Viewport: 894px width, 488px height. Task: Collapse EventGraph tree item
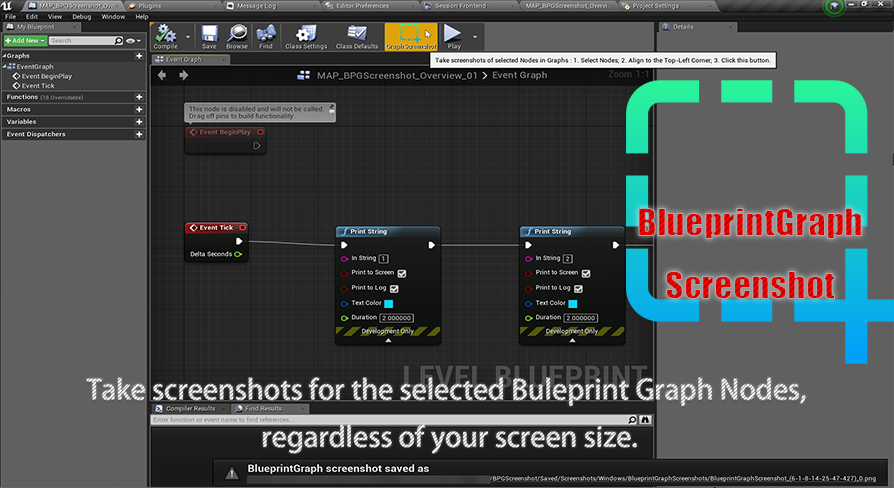(5, 66)
